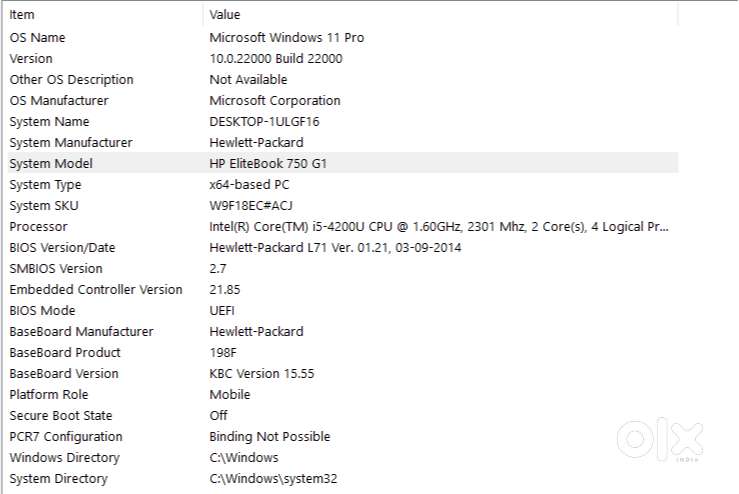The height and width of the screenshot is (494, 739).
Task: Select the Processor row
Action: 39,226
